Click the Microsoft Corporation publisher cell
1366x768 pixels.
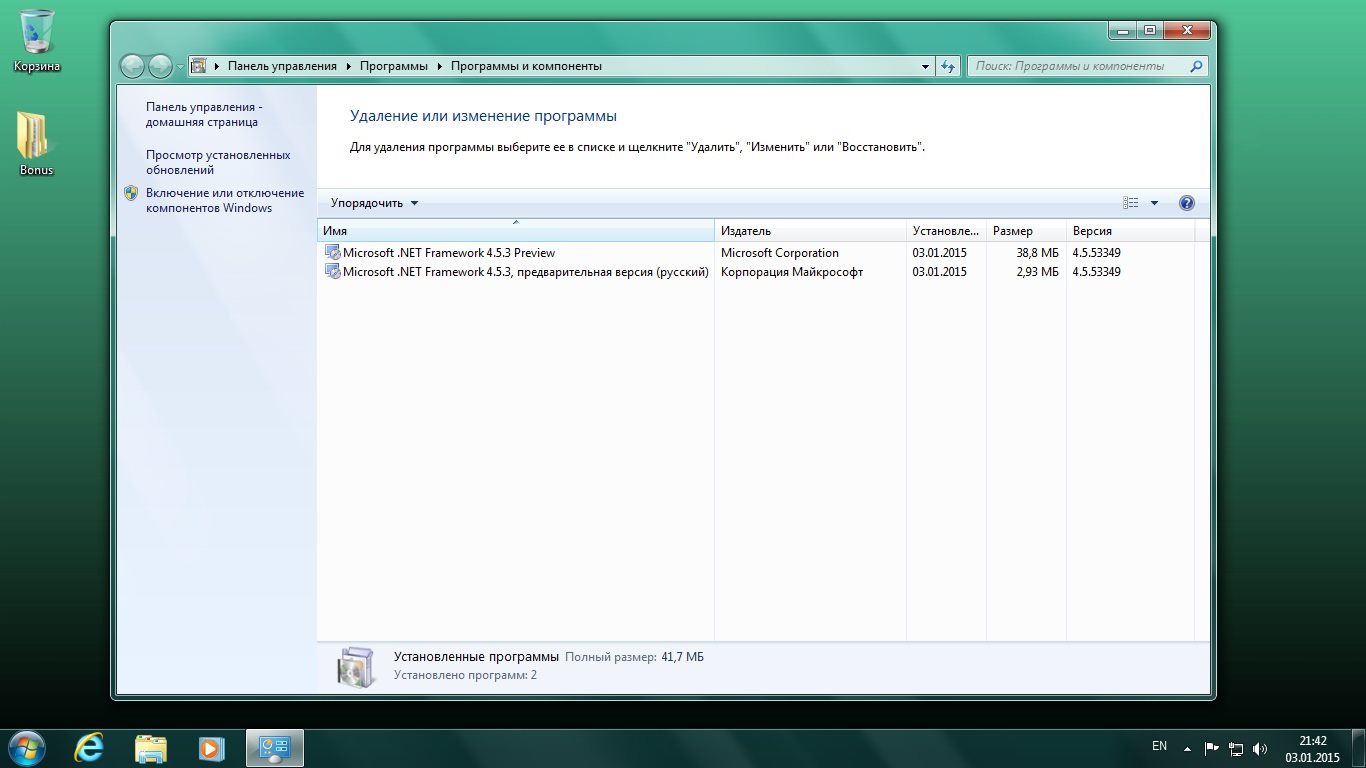tap(780, 253)
